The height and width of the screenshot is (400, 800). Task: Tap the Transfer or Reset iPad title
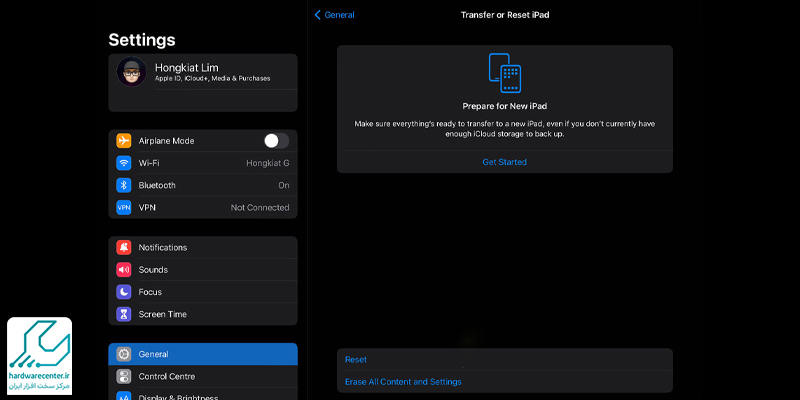(505, 15)
